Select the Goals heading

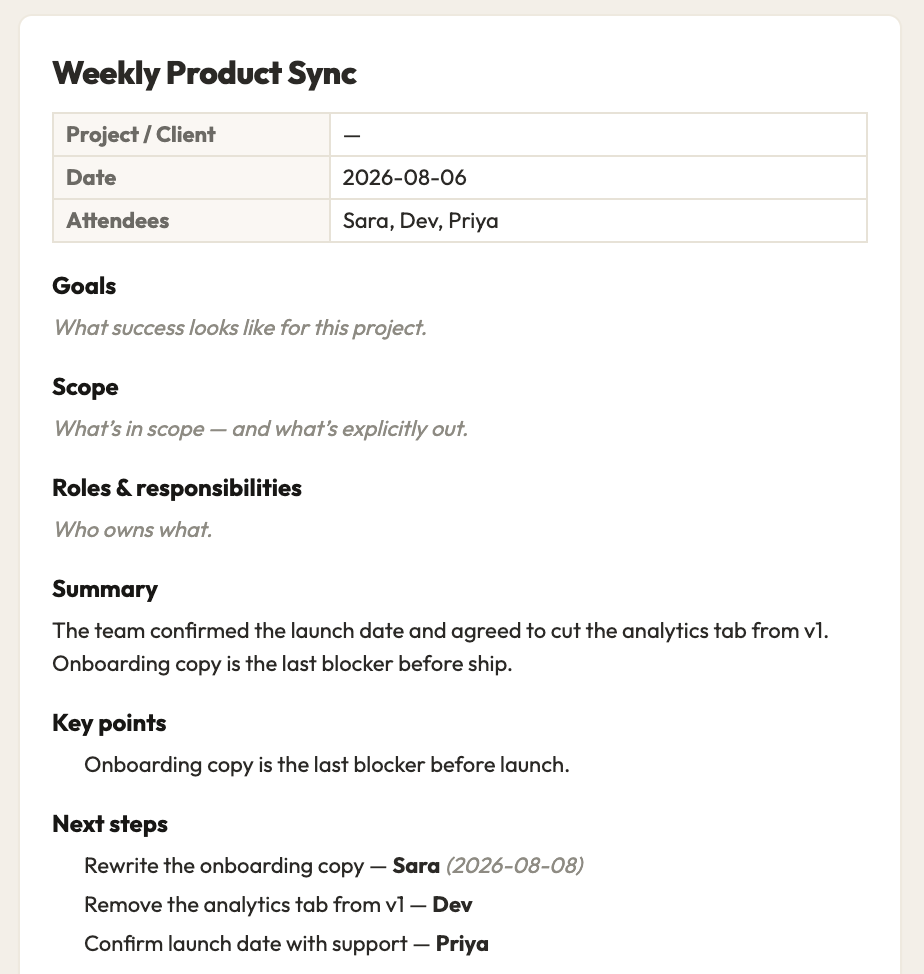point(84,286)
